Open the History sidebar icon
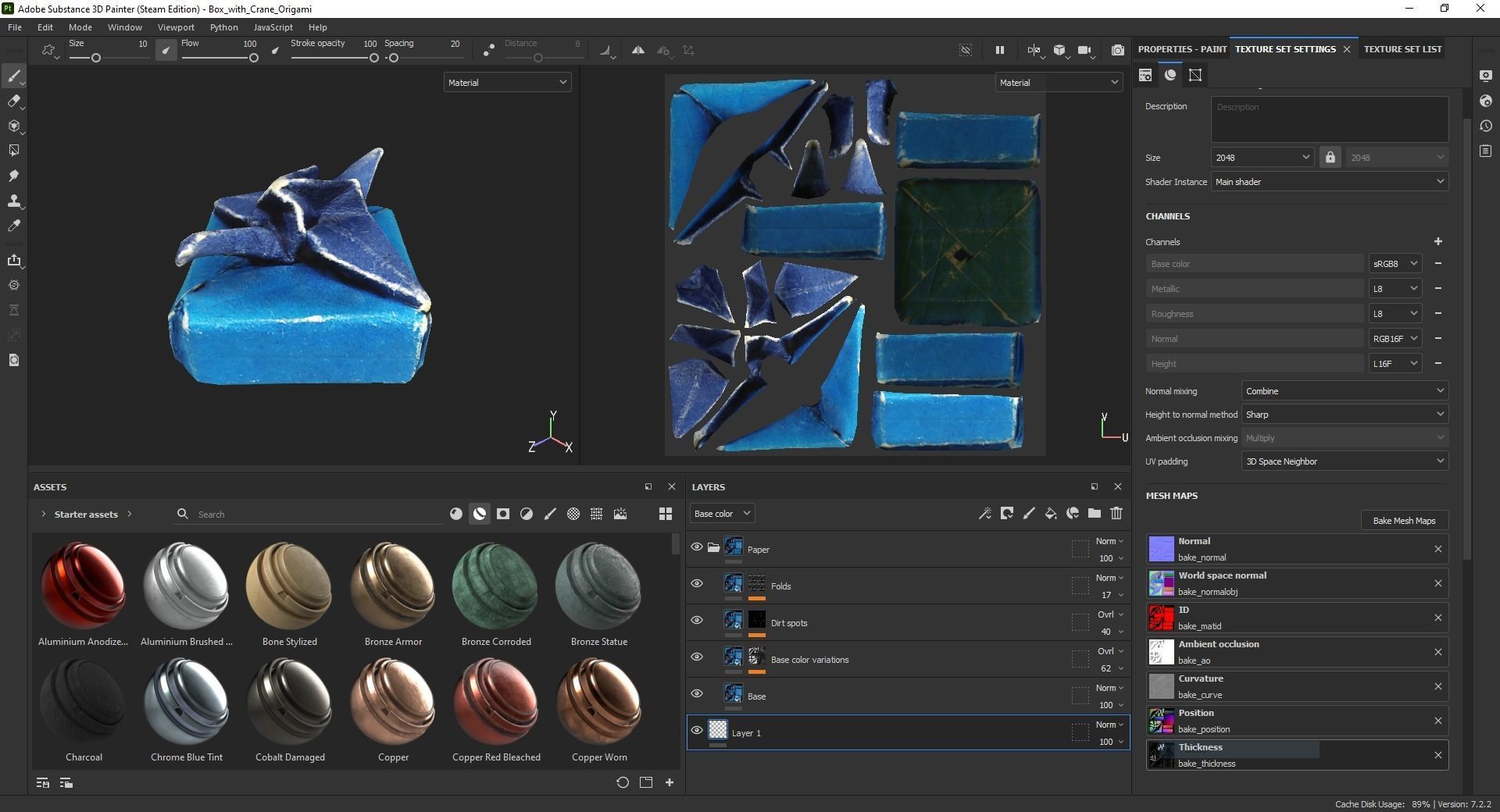The height and width of the screenshot is (812, 1500). [x=1485, y=126]
